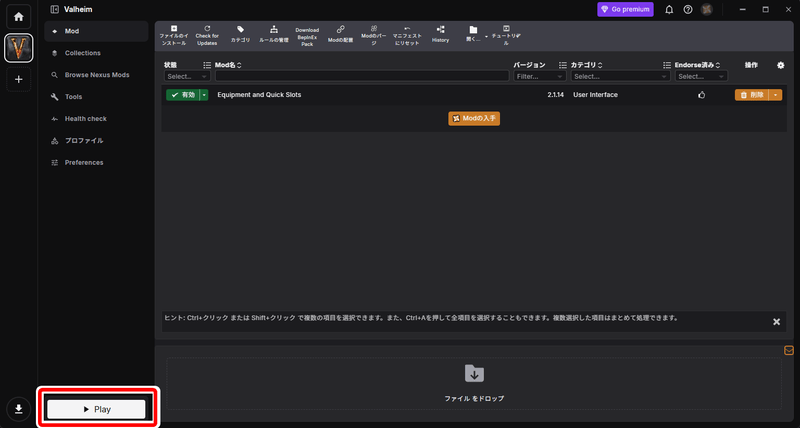Open help question mark icon
The width and height of the screenshot is (800, 428).
tap(688, 10)
